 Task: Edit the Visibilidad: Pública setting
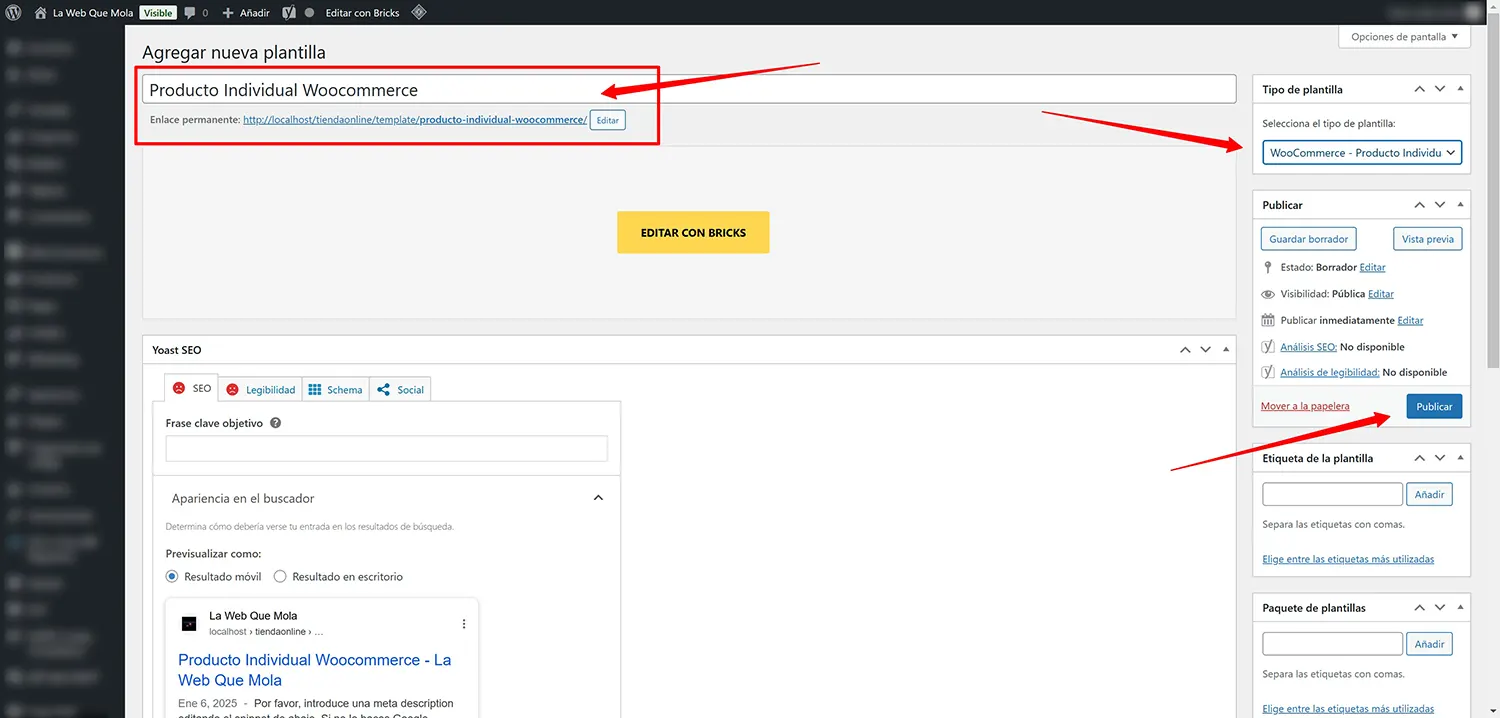tap(1380, 294)
